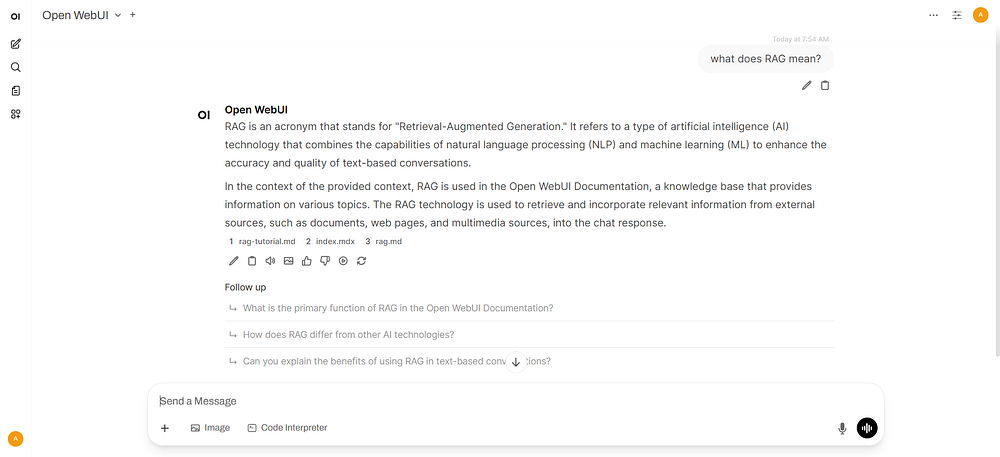
Task: Open the sidebar search icon
Action: tap(16, 68)
